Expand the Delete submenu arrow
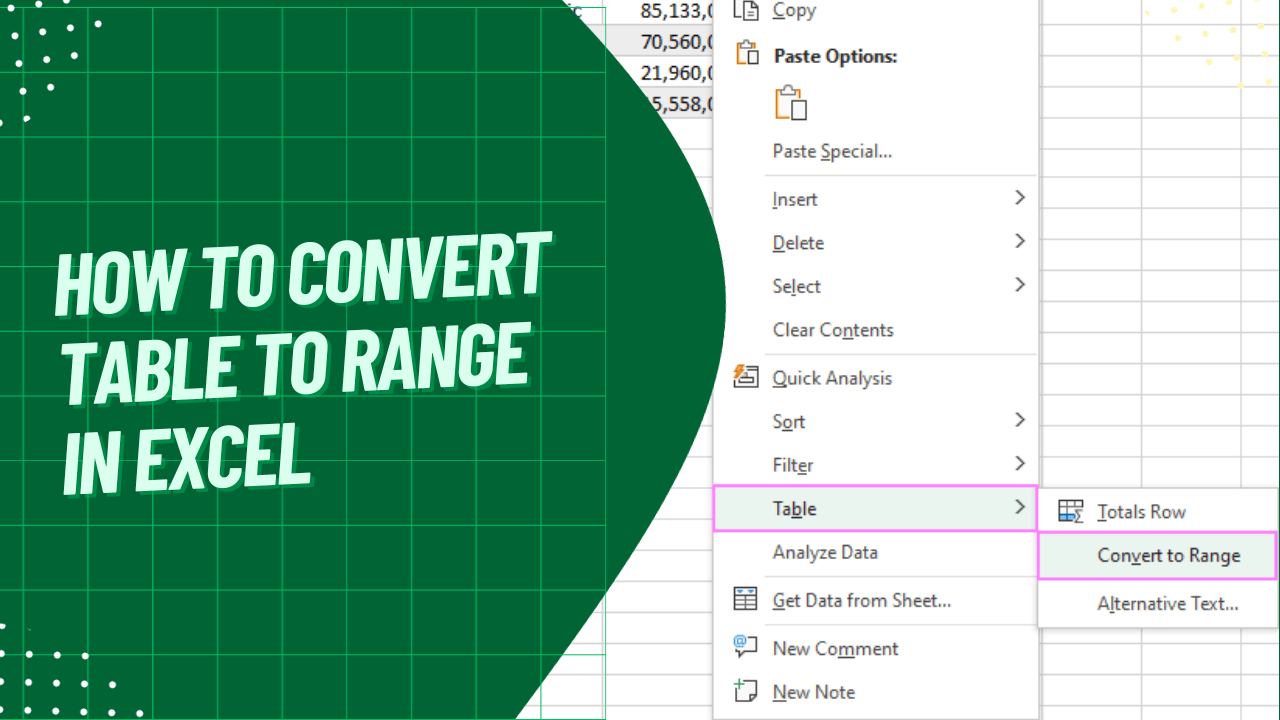The width and height of the screenshot is (1280, 720). tap(1021, 241)
